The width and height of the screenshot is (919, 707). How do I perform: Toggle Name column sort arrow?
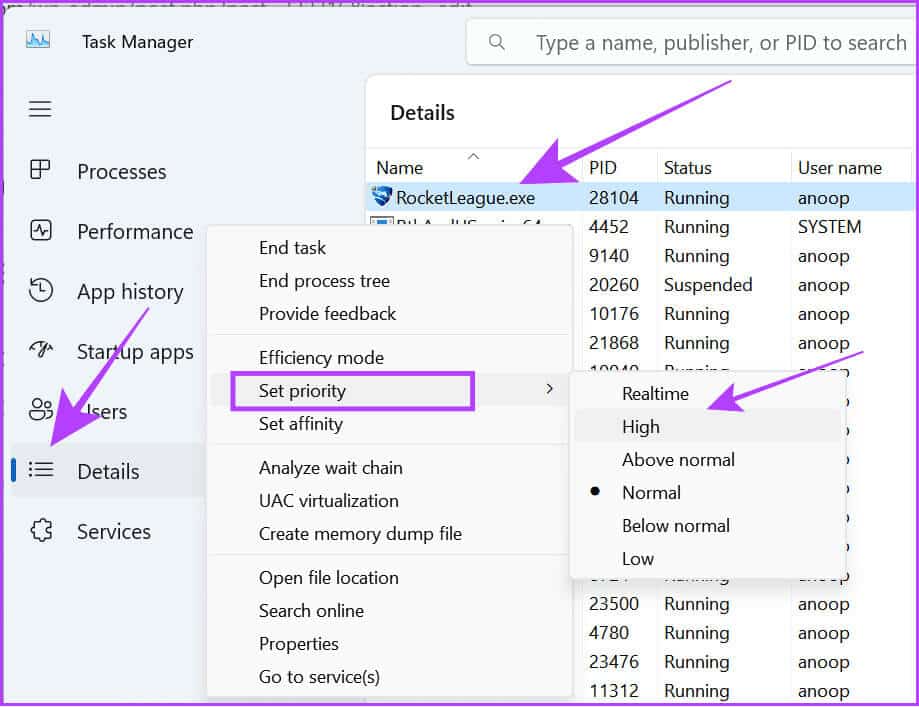click(474, 156)
